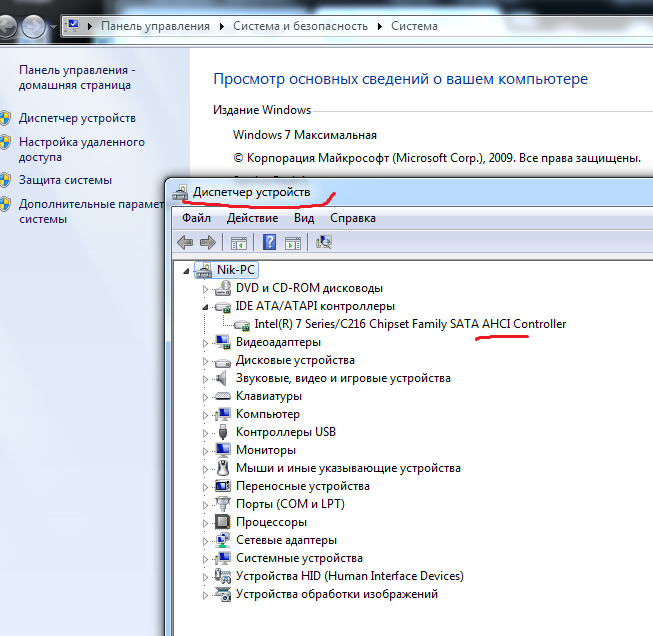Click Device Manager title bar icon

[180, 192]
